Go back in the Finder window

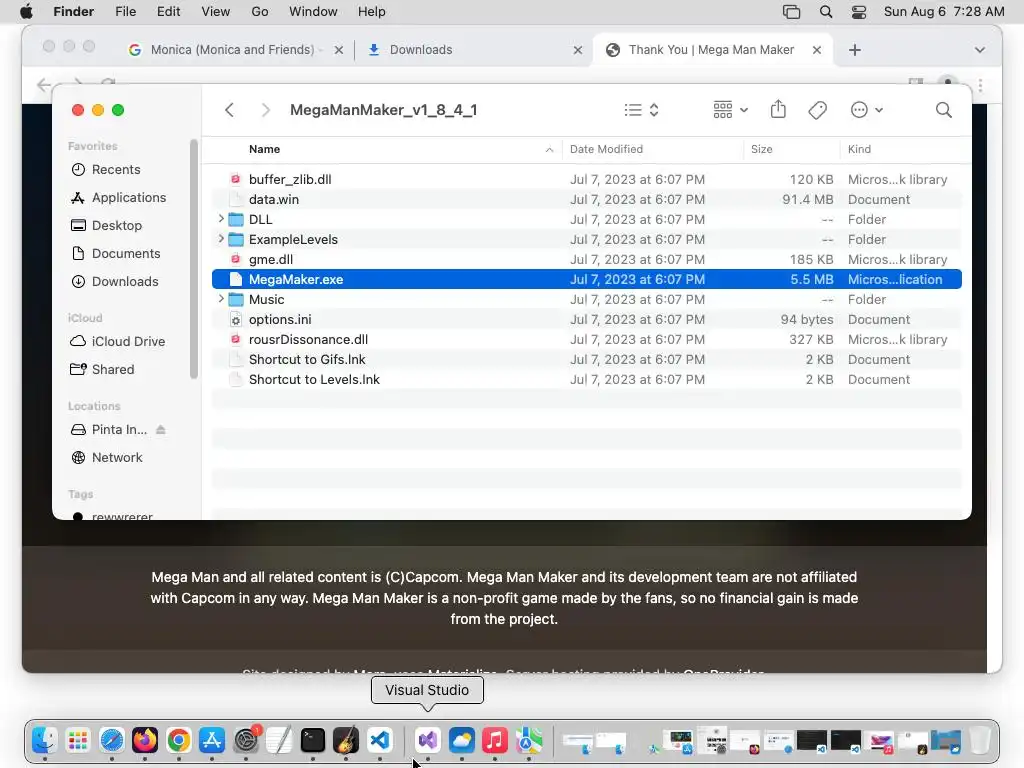click(229, 110)
